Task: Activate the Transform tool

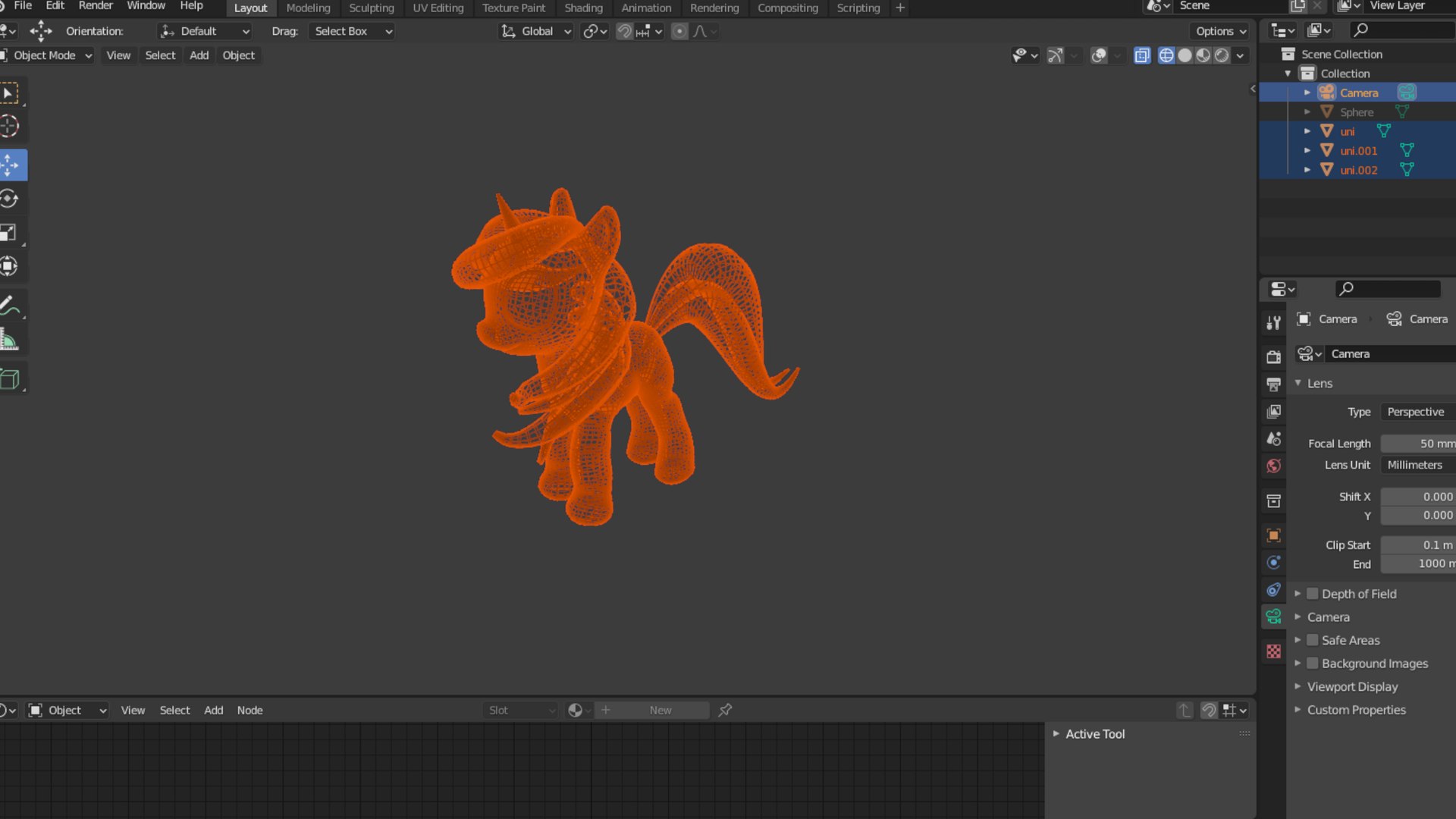Action: click(x=10, y=265)
